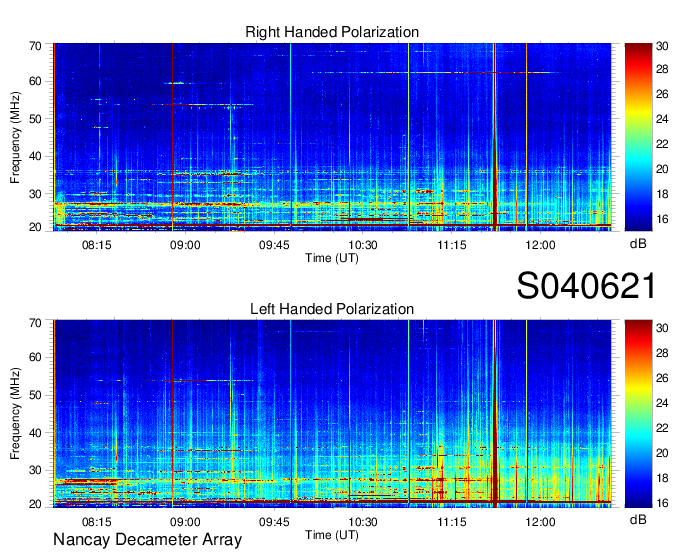Click the 26 dB value on Right Handed colorbar
Viewport: 680px width, 552px height.
click(662, 95)
